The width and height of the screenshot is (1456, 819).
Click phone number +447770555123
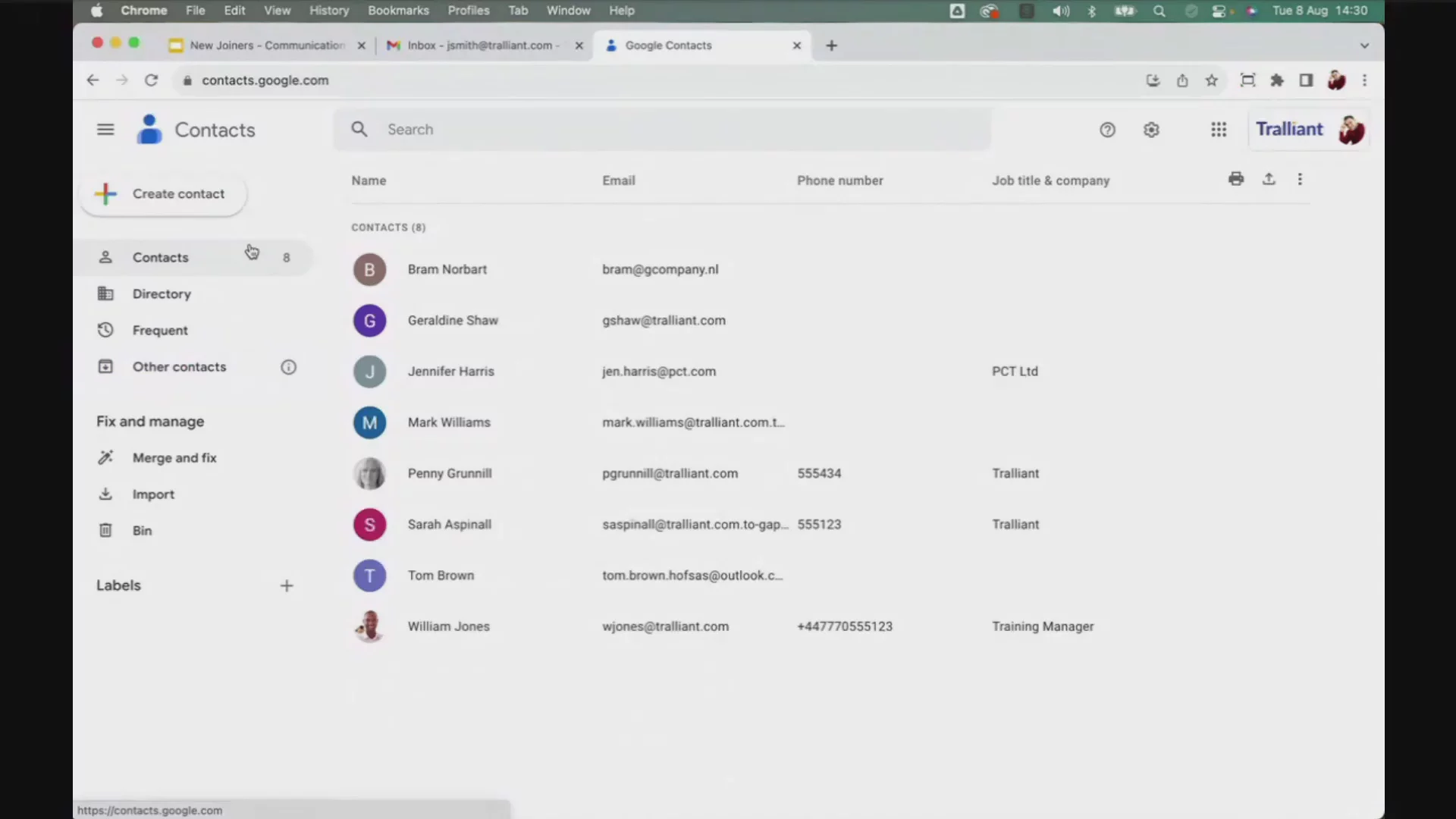(845, 626)
